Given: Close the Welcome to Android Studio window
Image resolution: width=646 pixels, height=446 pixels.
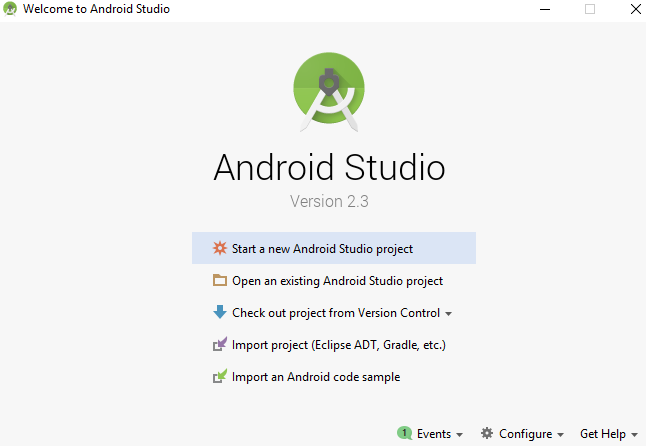Looking at the screenshot, I should coord(636,9).
